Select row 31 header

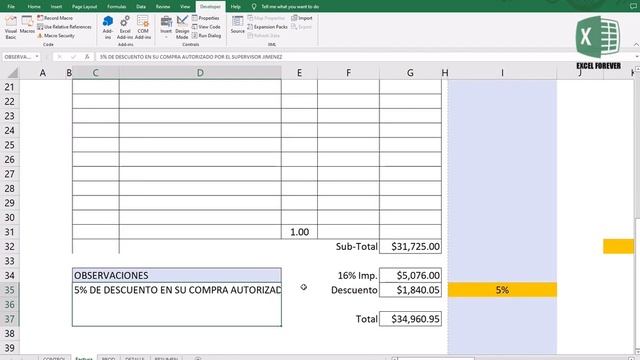[x=9, y=232]
